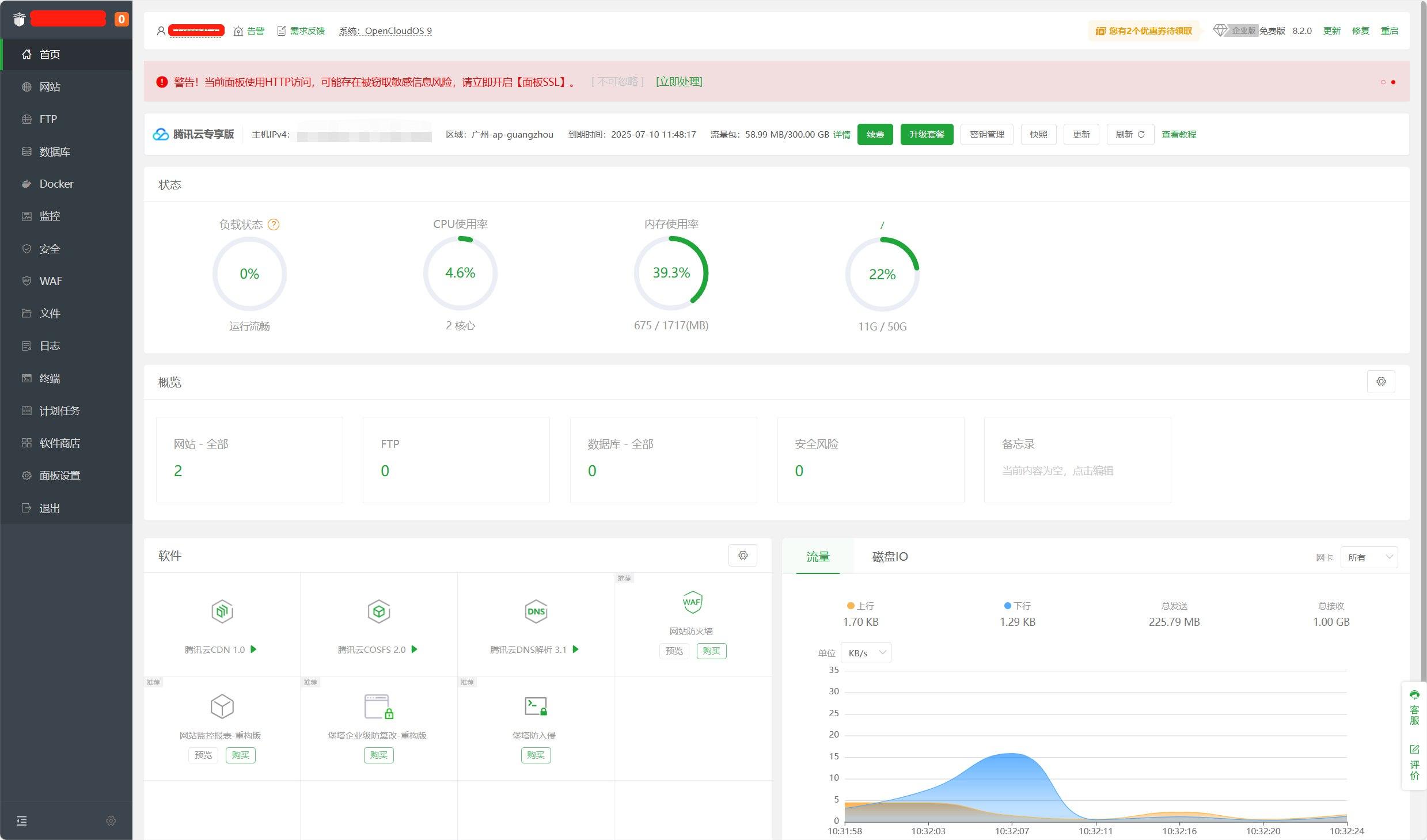Click the 0% load status gauge
The width and height of the screenshot is (1427, 840).
(x=249, y=274)
